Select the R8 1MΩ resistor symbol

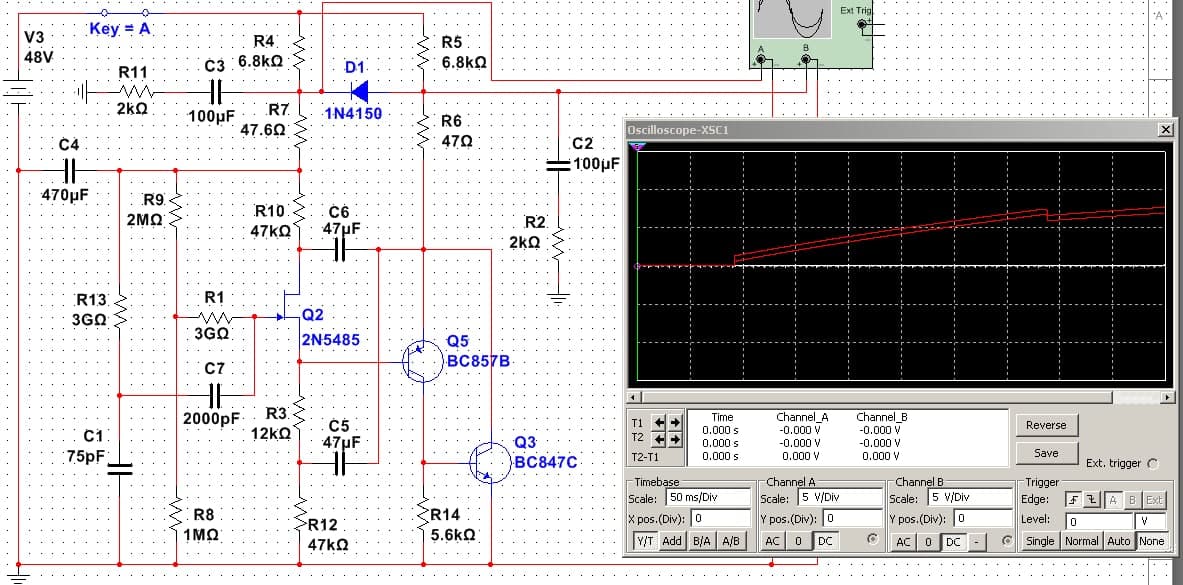175,514
